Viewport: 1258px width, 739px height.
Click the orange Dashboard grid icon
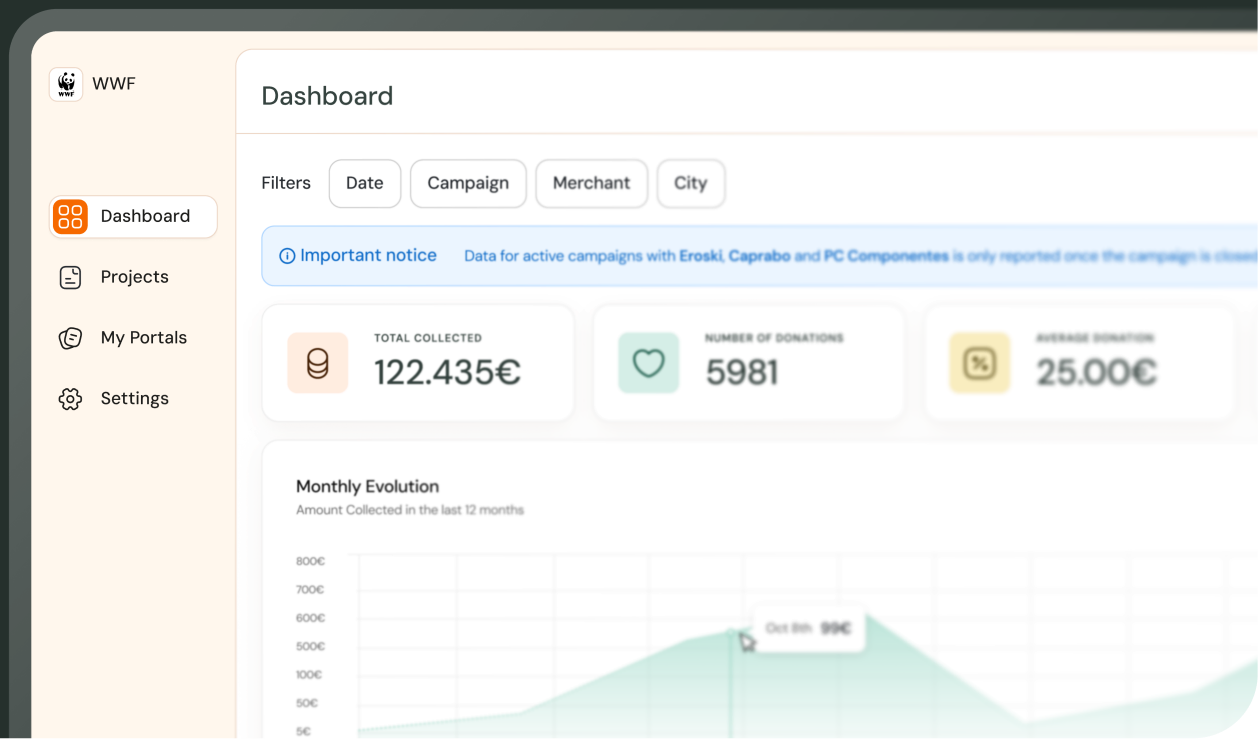(70, 216)
